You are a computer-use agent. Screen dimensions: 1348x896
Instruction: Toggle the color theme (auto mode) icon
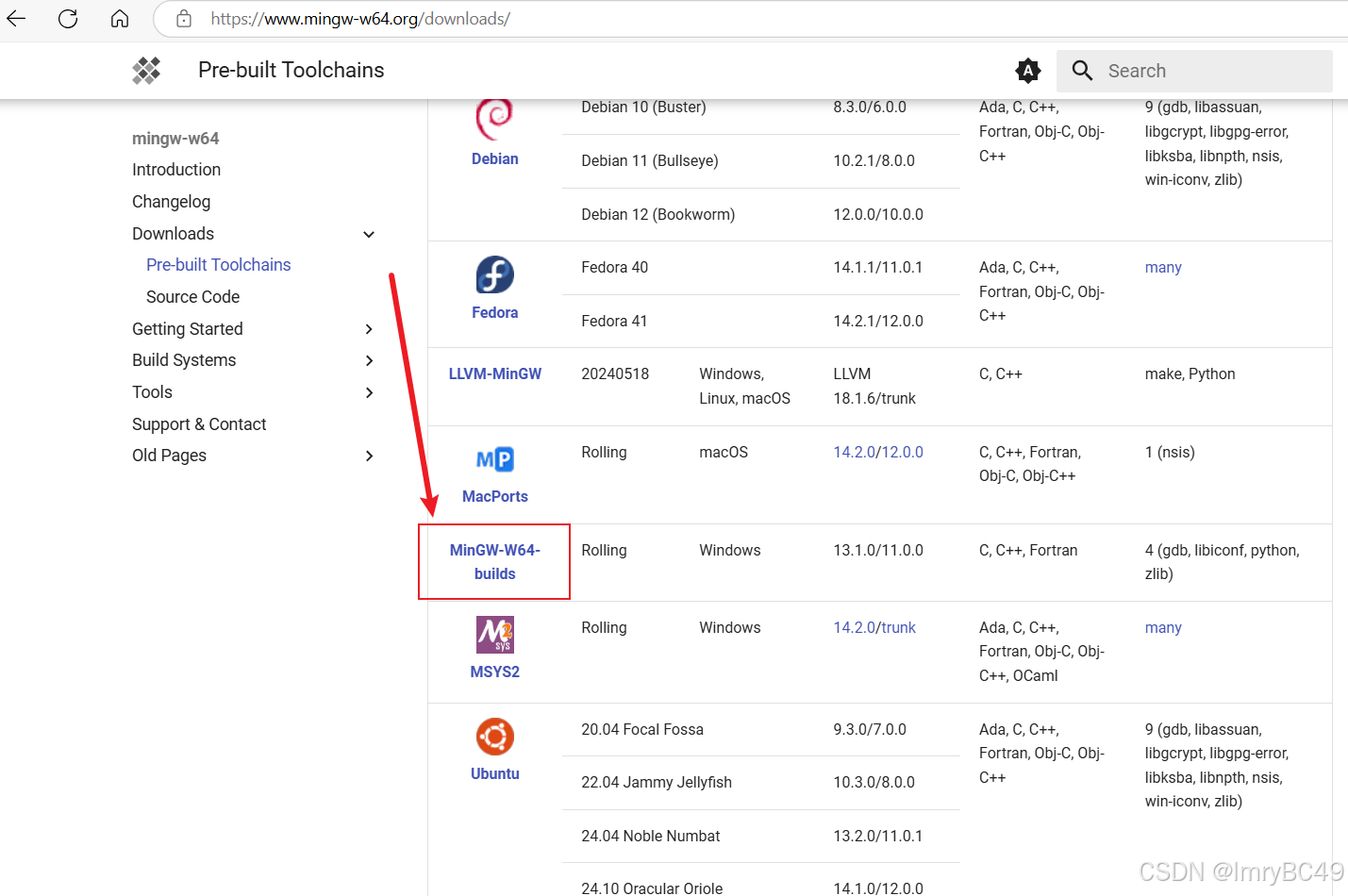tap(1028, 71)
